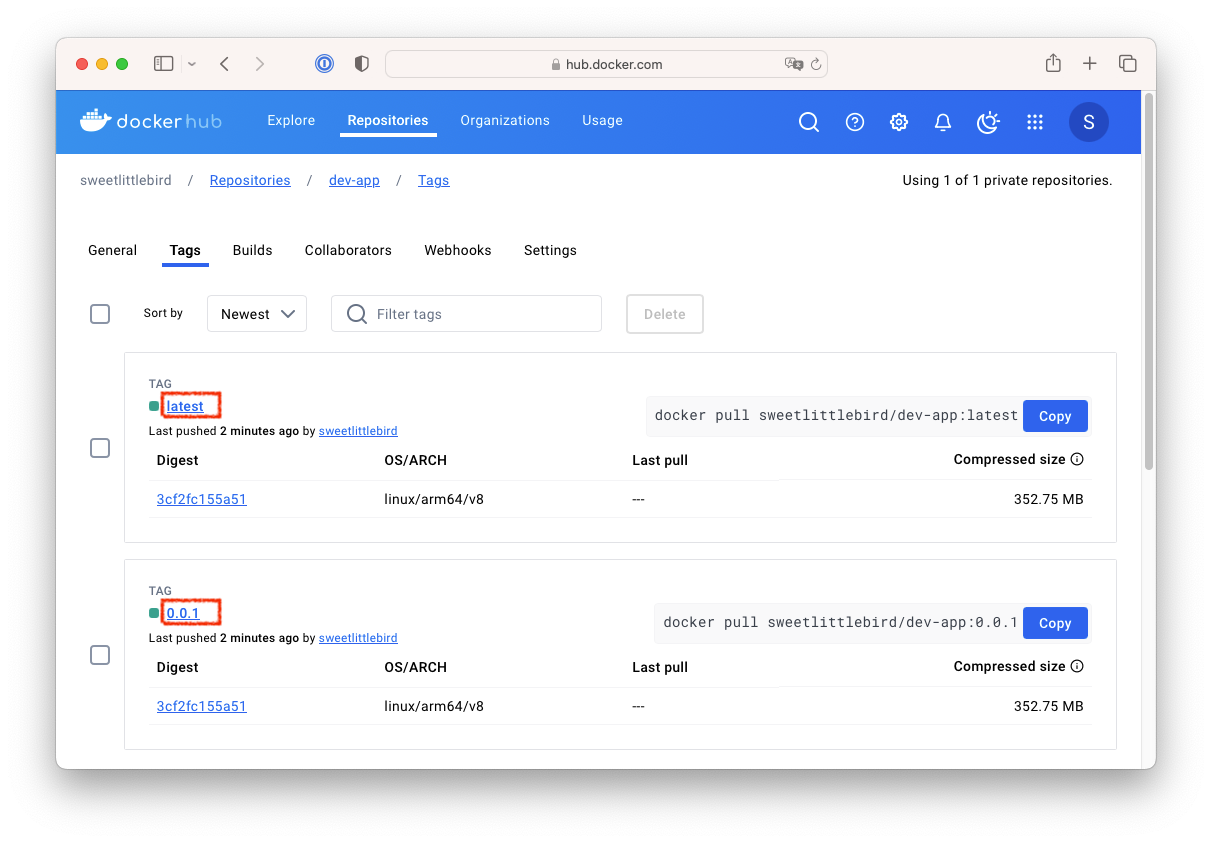Image resolution: width=1212 pixels, height=843 pixels.
Task: Click the translate icon in address bar
Action: pos(794,64)
